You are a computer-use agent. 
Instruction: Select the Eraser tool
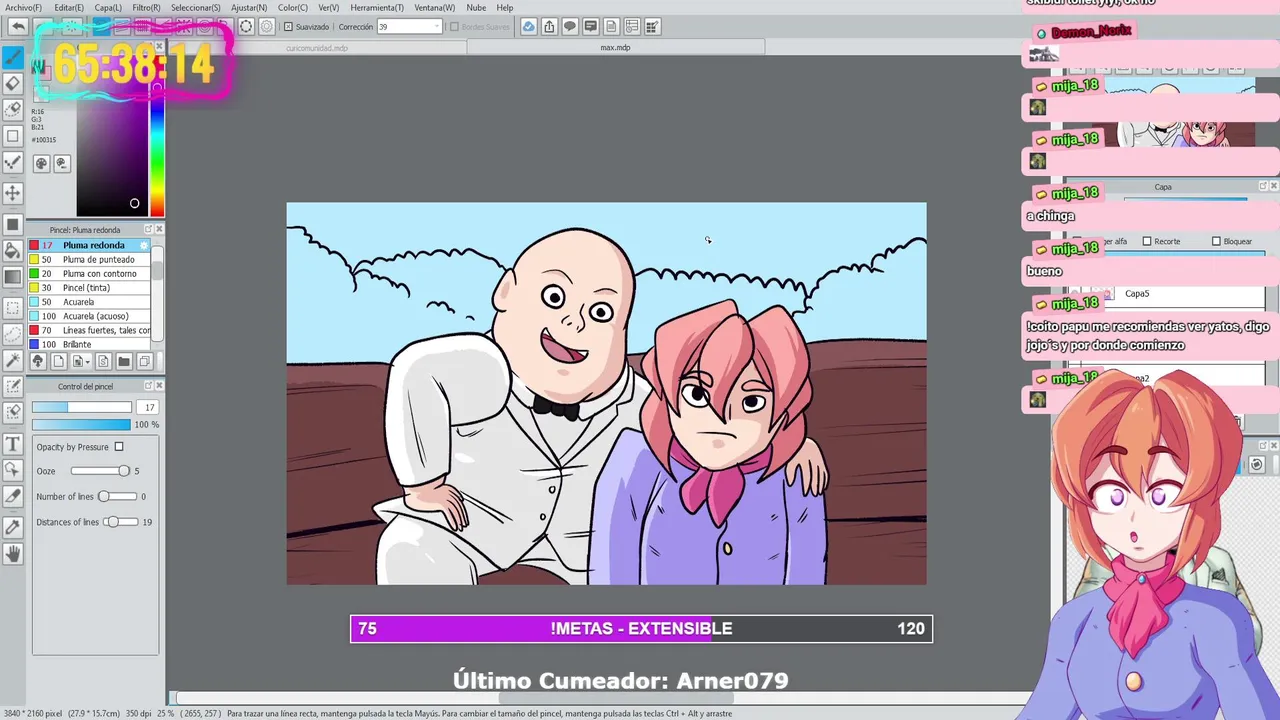click(13, 84)
